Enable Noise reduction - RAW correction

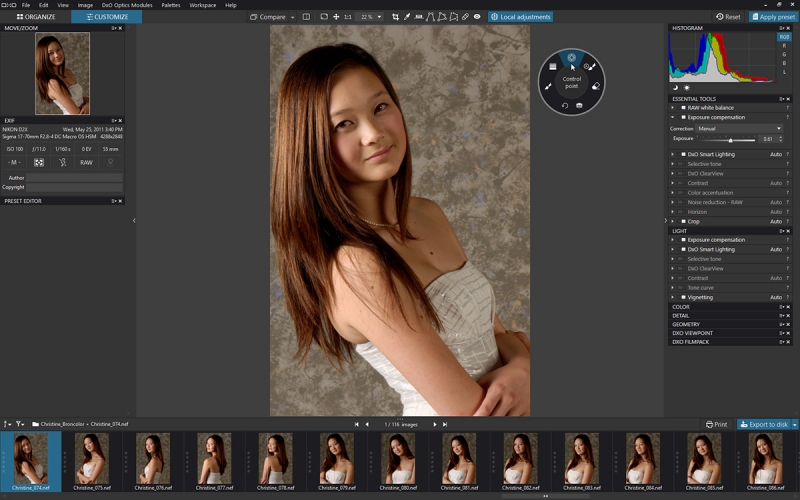click(681, 202)
